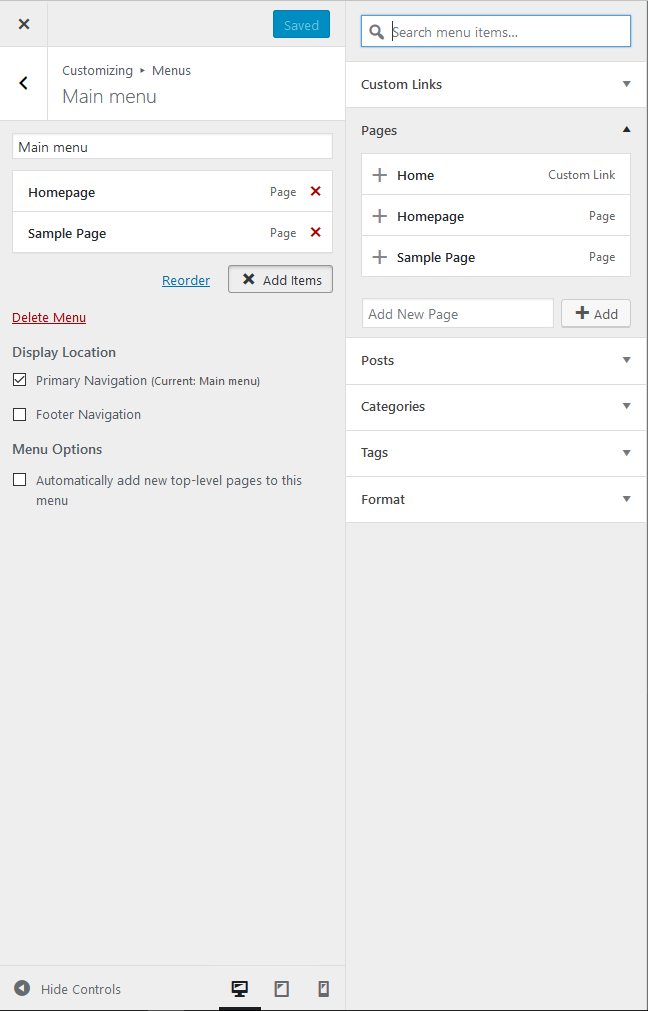The image size is (648, 1011).
Task: Enable automatically add new top-level pages
Action: pos(19,480)
